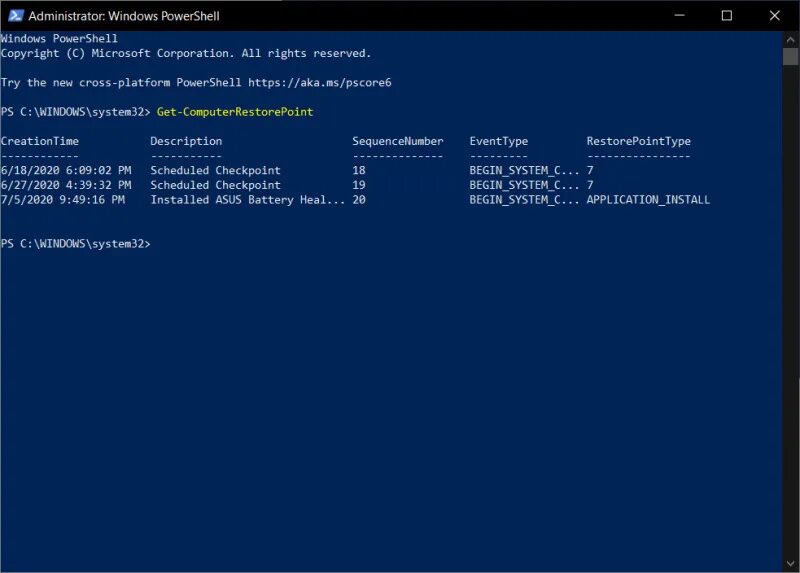Image resolution: width=800 pixels, height=573 pixels.
Task: Click the scrollbar up arrow
Action: click(790, 39)
